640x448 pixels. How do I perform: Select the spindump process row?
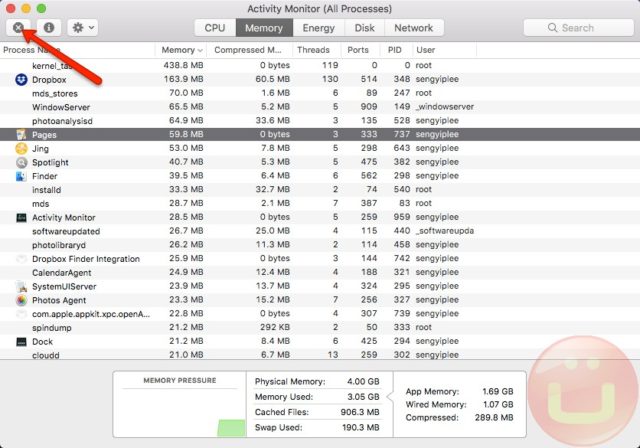click(x=320, y=327)
